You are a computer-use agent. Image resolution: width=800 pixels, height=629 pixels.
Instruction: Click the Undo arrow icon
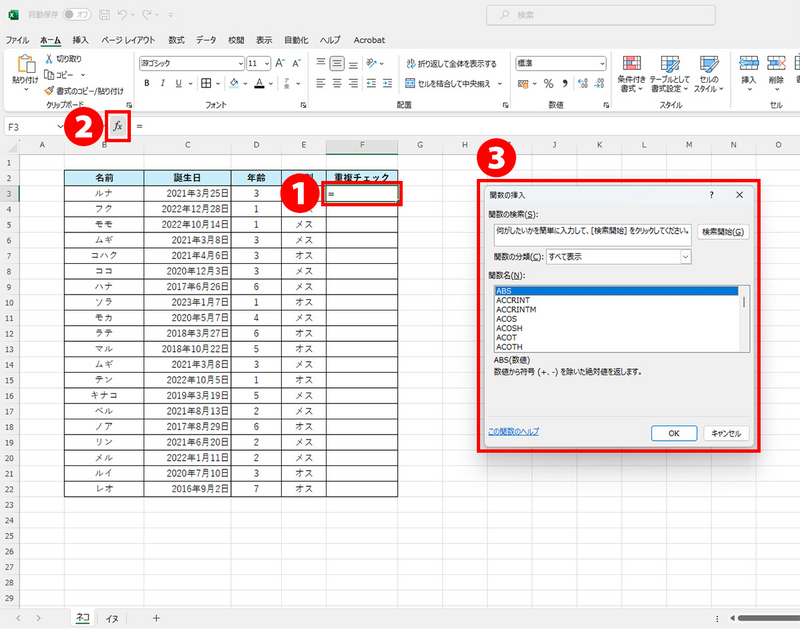122,15
